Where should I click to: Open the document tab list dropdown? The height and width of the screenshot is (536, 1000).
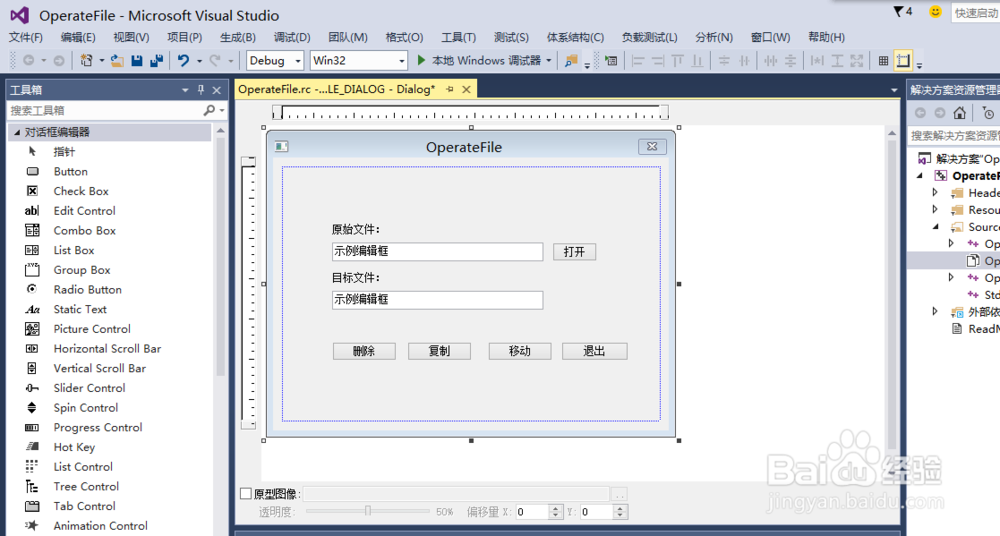[x=894, y=91]
